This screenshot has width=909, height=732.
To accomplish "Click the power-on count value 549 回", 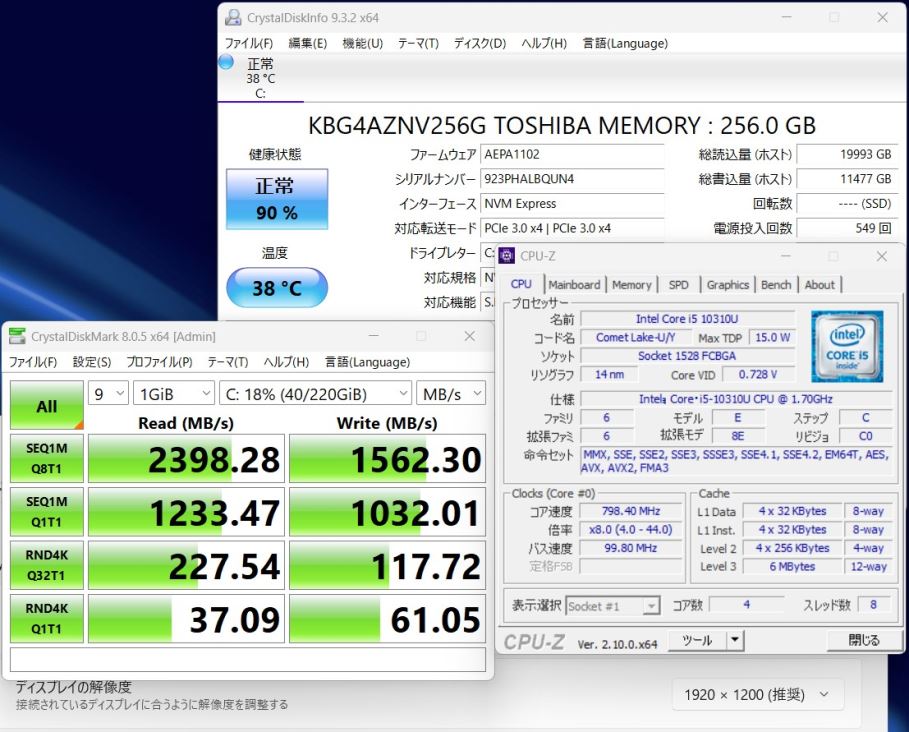I will [x=847, y=228].
